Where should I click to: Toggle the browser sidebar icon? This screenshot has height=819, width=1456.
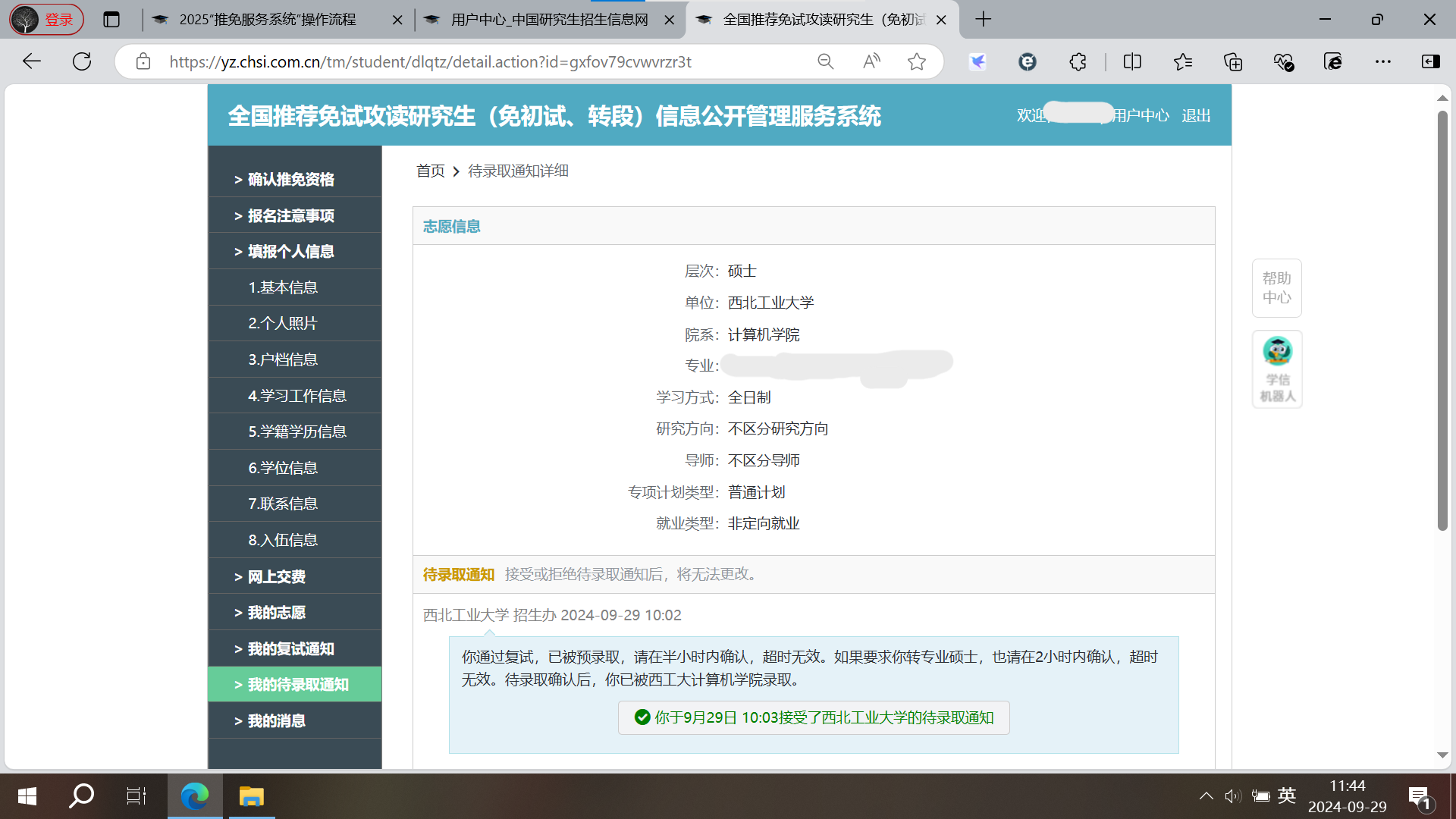[1431, 61]
